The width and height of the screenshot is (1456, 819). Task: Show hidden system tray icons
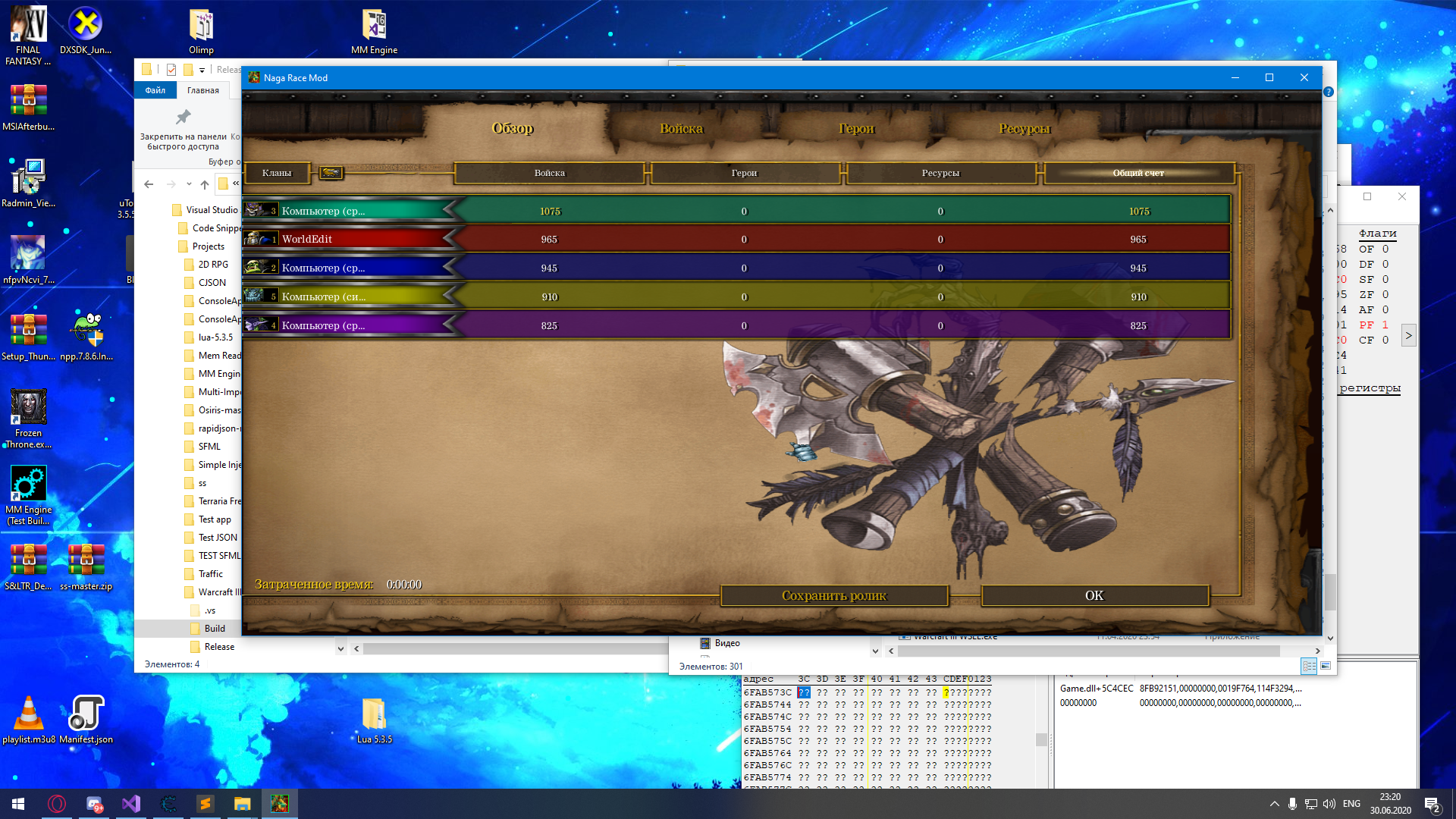point(1274,804)
